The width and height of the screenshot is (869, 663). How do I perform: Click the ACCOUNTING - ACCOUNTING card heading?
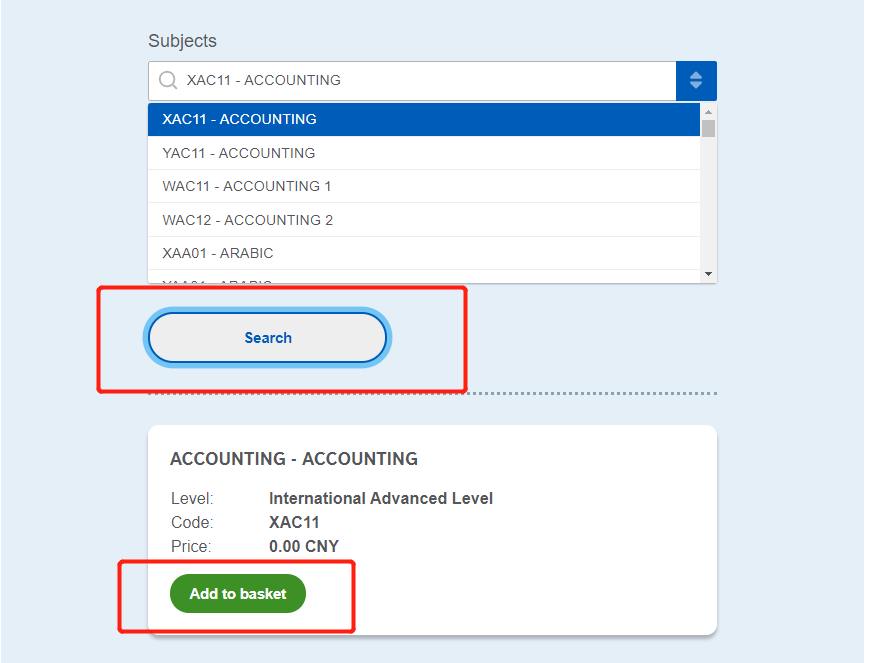tap(294, 459)
